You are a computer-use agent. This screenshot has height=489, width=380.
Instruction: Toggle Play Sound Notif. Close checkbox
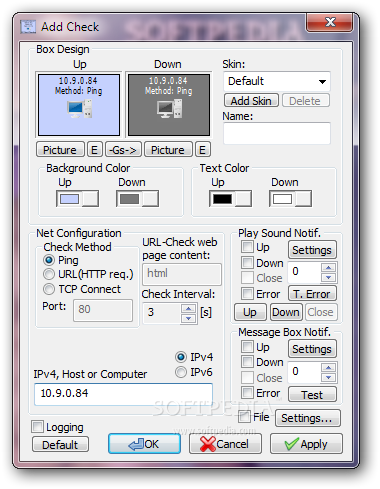coord(247,277)
